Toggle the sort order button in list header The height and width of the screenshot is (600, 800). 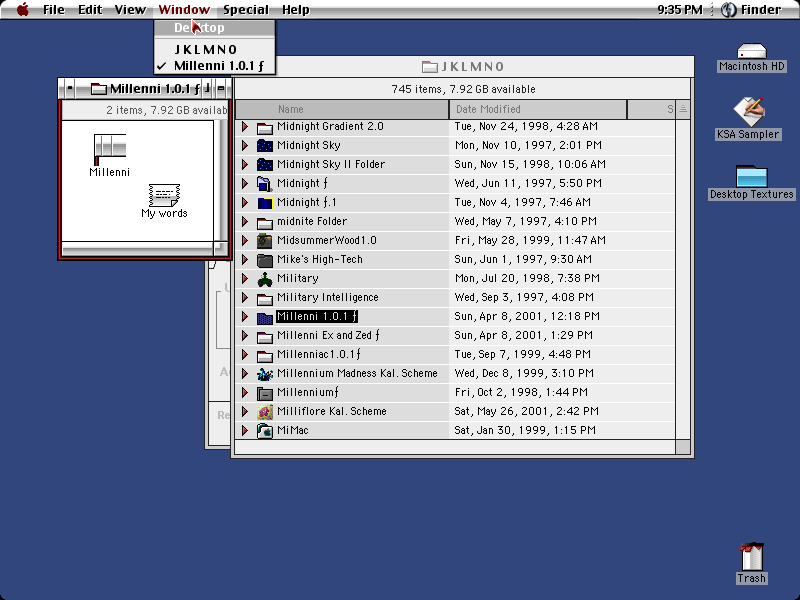click(683, 109)
